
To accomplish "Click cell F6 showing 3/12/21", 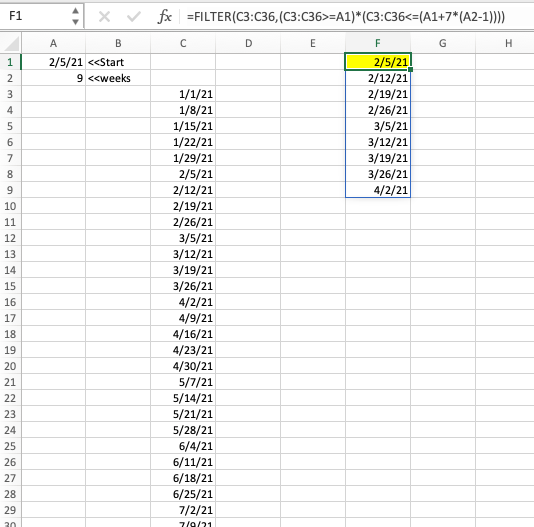I will point(378,142).
